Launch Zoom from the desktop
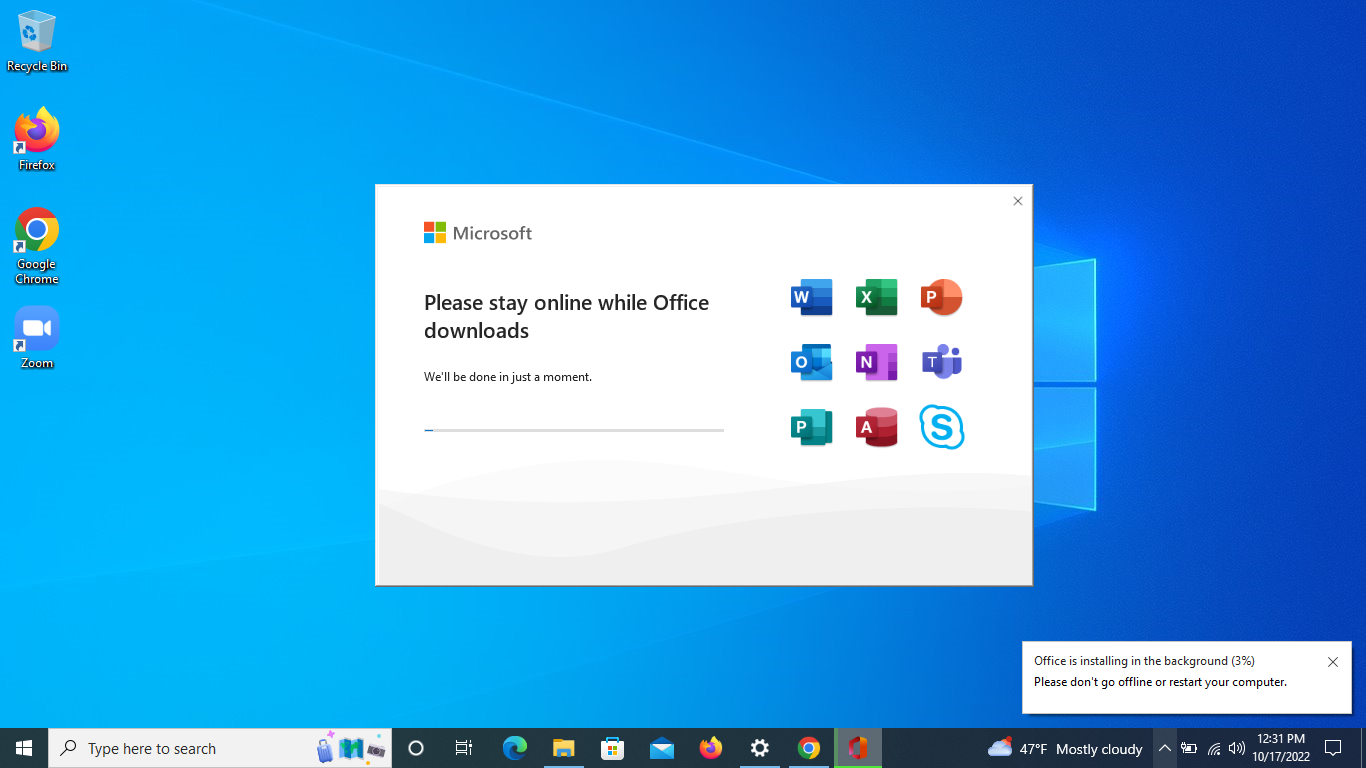Image resolution: width=1366 pixels, height=768 pixels. (36, 328)
